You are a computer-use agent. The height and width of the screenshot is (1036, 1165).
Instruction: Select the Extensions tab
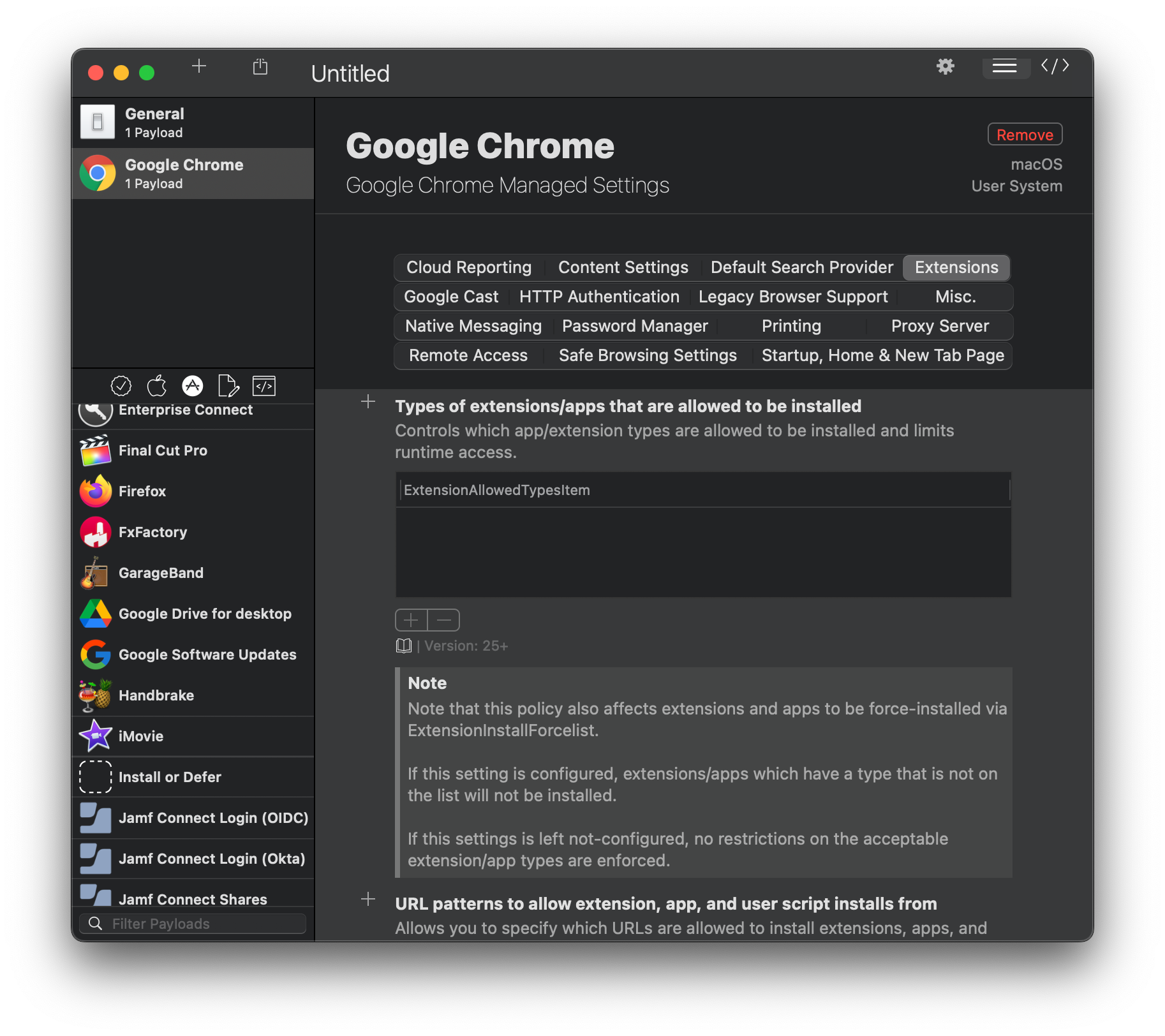[956, 267]
